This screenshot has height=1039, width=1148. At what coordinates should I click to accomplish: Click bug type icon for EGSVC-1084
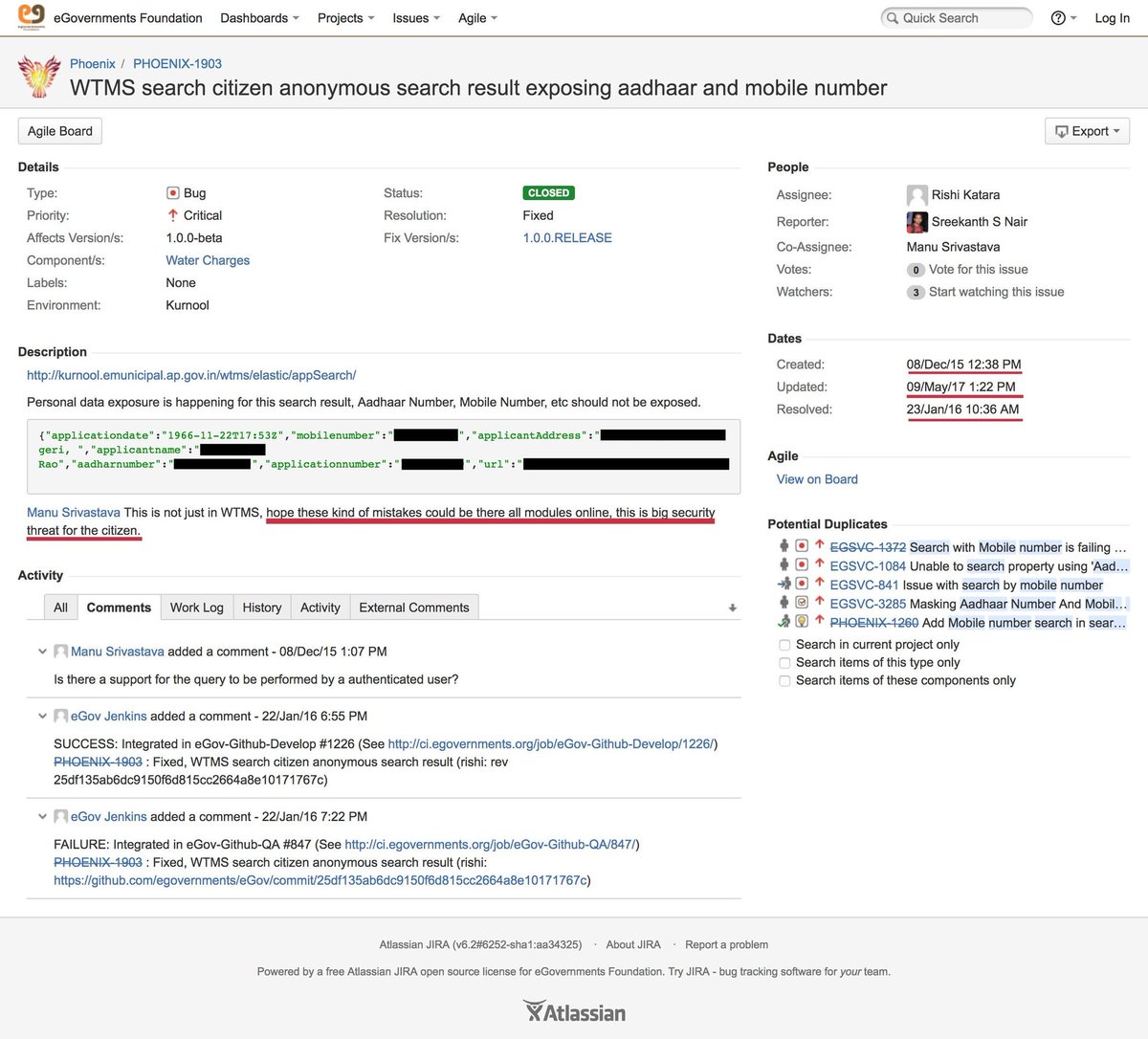802,565
